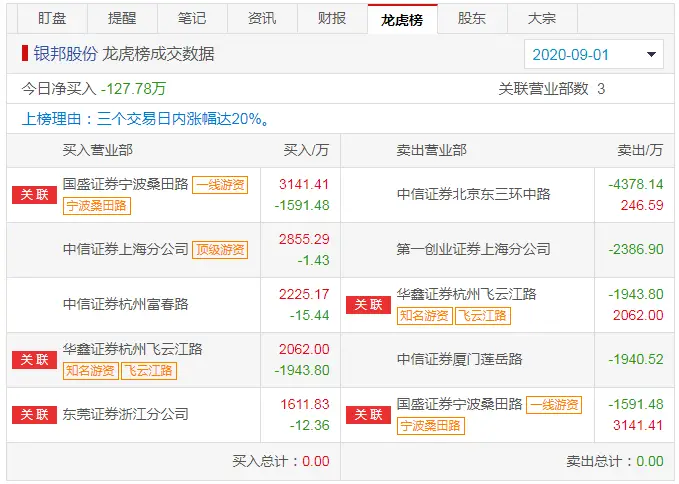Click 一线游资 tag in sell-side 国盛证券 row
The height and width of the screenshot is (484, 679).
554,405
